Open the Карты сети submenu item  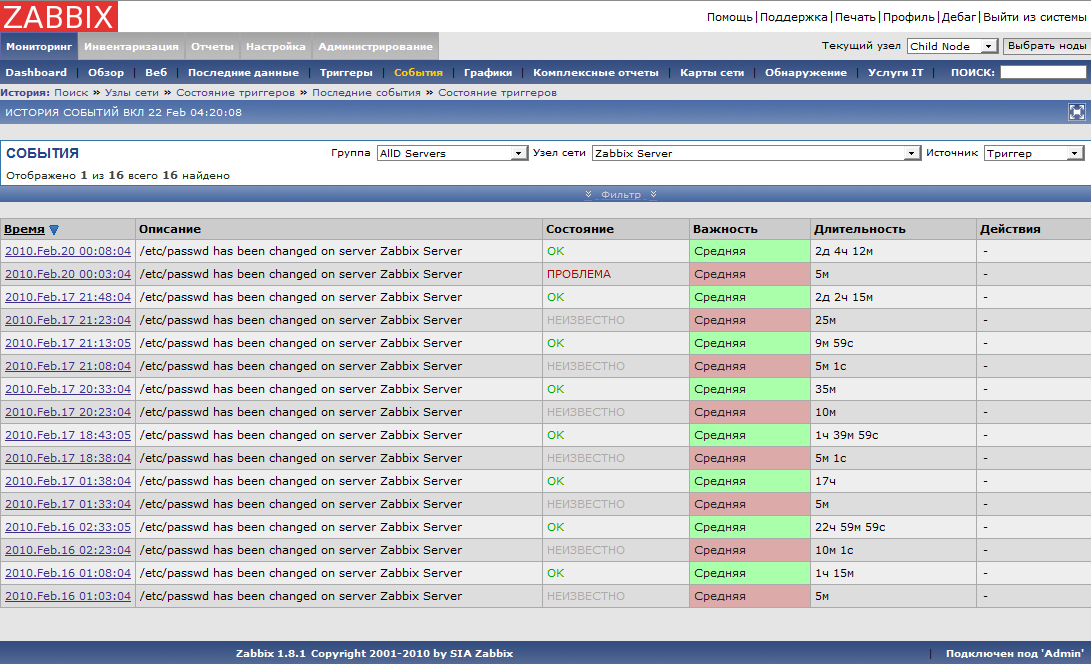(712, 72)
